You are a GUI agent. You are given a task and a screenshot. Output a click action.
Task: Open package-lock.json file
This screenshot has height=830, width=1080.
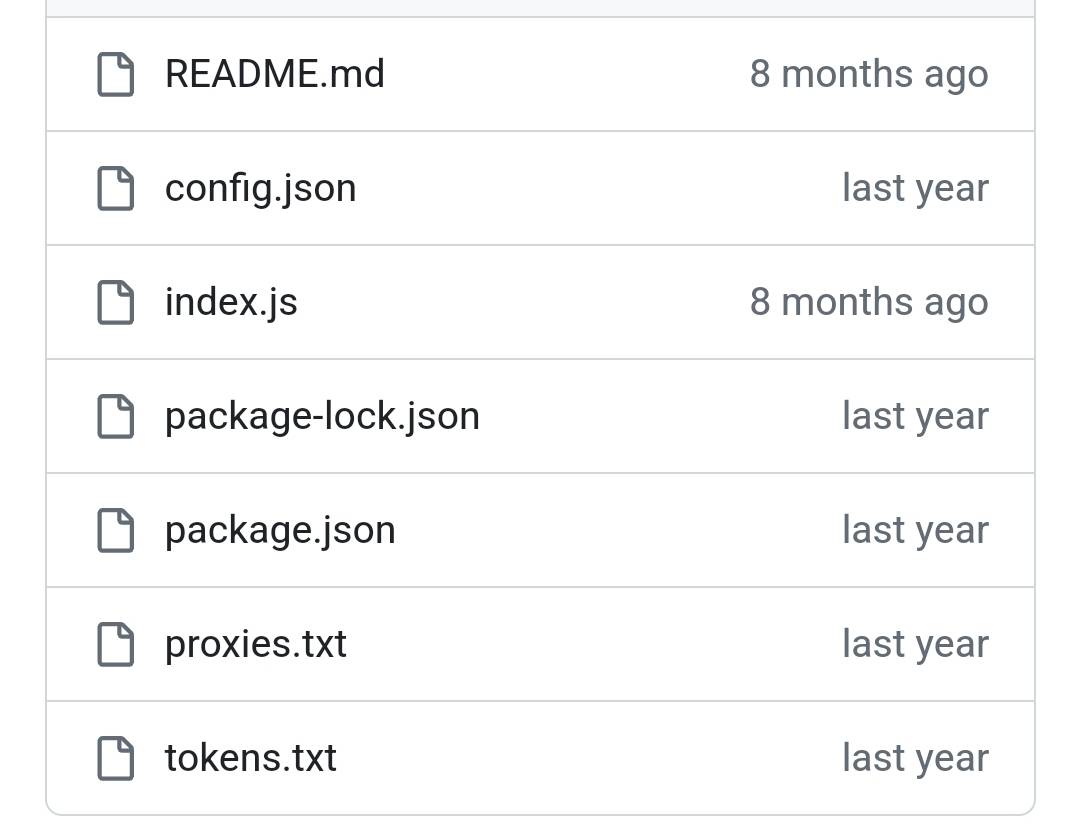(322, 416)
